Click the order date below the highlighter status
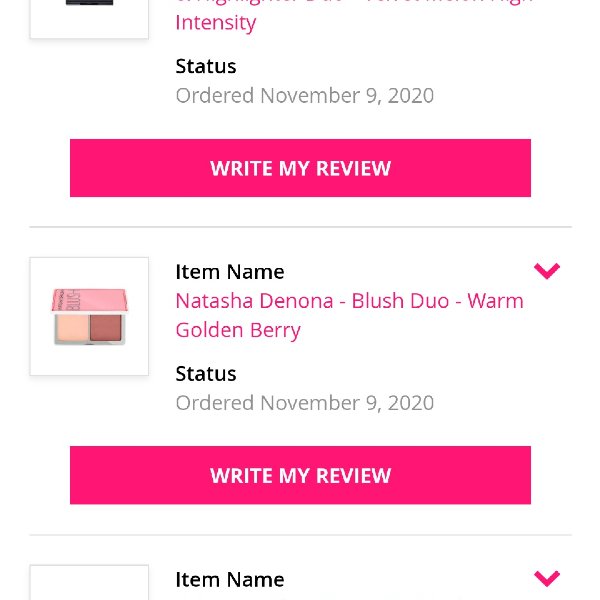This screenshot has width=600, height=600. (305, 95)
